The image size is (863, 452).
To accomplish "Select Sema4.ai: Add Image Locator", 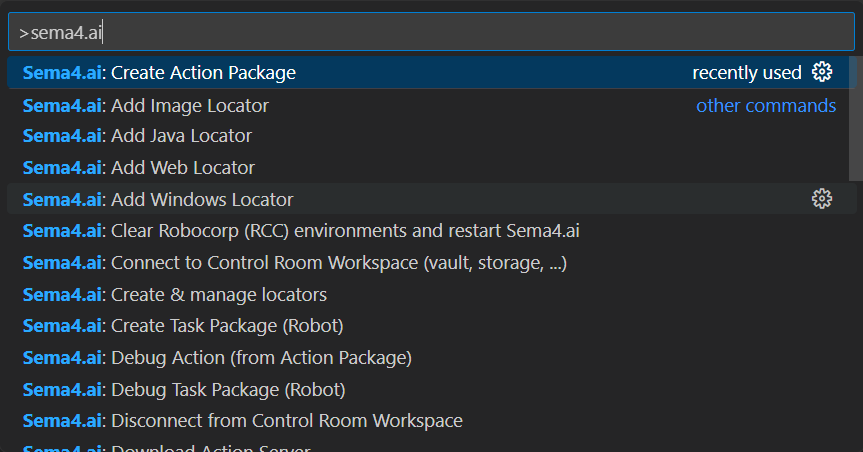I will [432, 105].
